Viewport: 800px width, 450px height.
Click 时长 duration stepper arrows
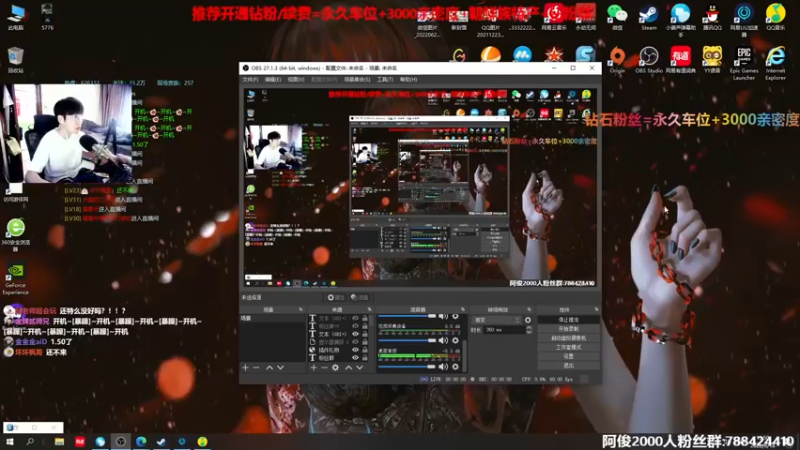[529, 330]
